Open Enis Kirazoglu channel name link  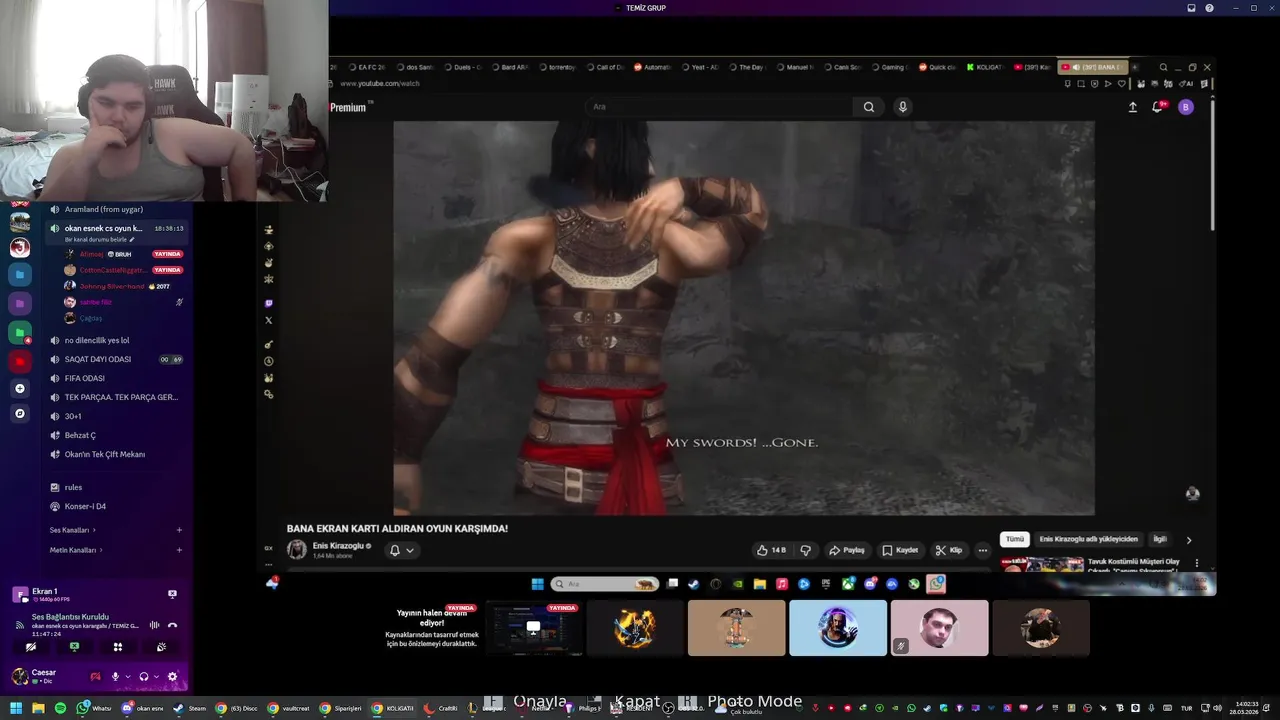pyautogui.click(x=338, y=546)
